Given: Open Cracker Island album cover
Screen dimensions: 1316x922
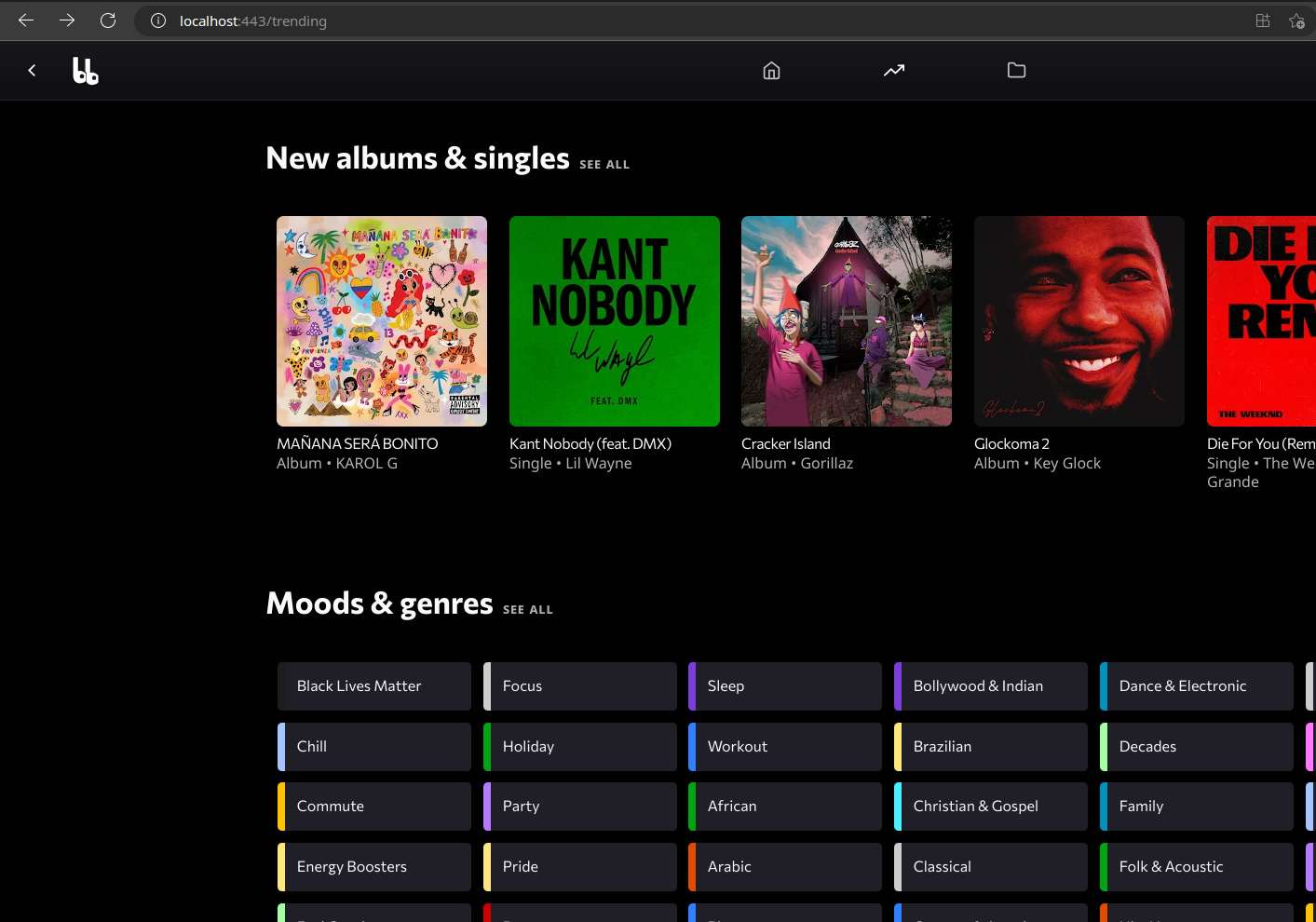Looking at the screenshot, I should 847,321.
